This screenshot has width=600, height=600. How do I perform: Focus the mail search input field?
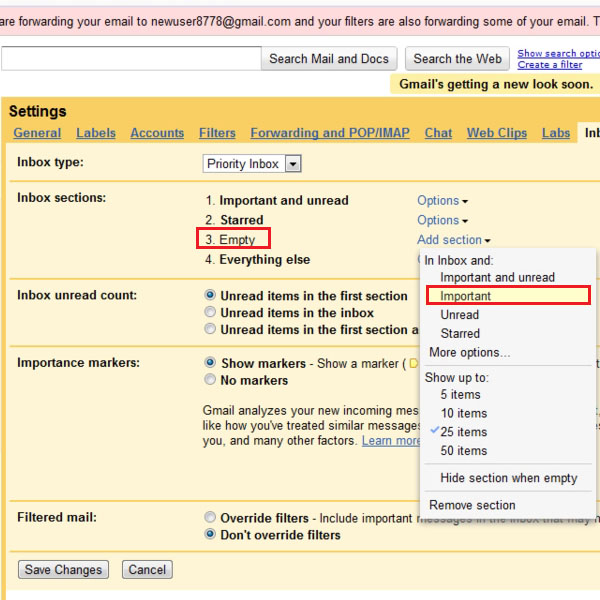click(x=131, y=59)
